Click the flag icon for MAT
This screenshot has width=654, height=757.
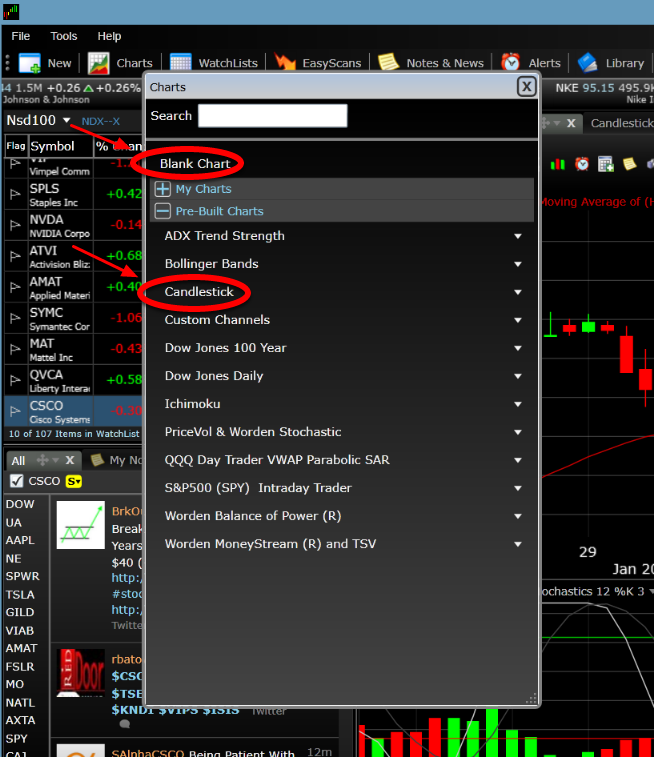point(15,349)
